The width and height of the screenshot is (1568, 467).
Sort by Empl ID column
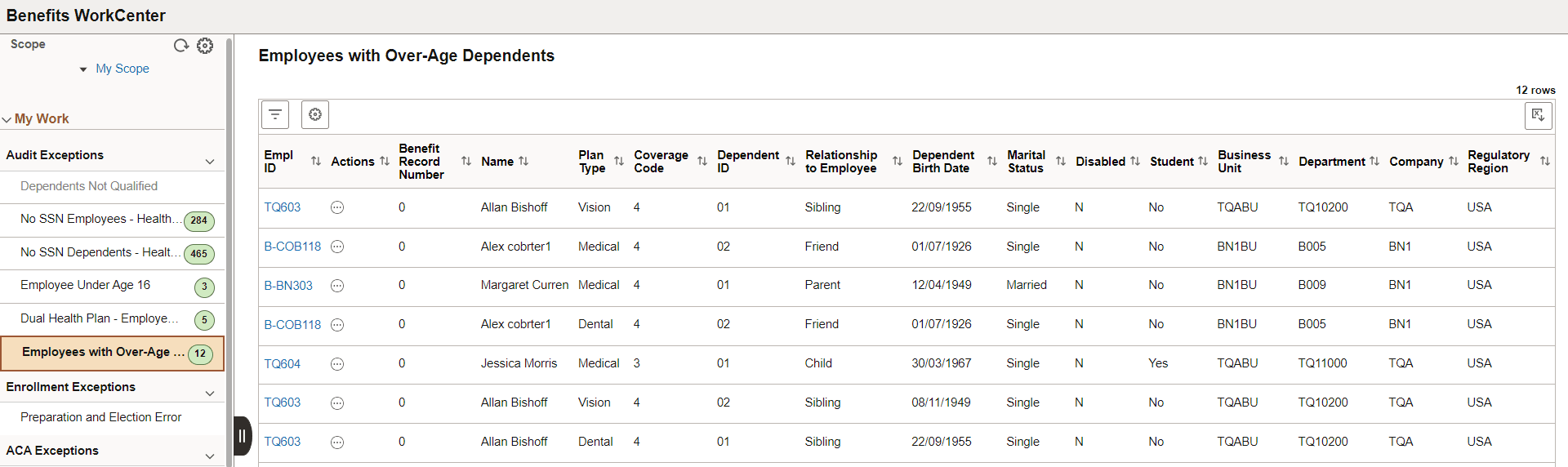point(316,162)
